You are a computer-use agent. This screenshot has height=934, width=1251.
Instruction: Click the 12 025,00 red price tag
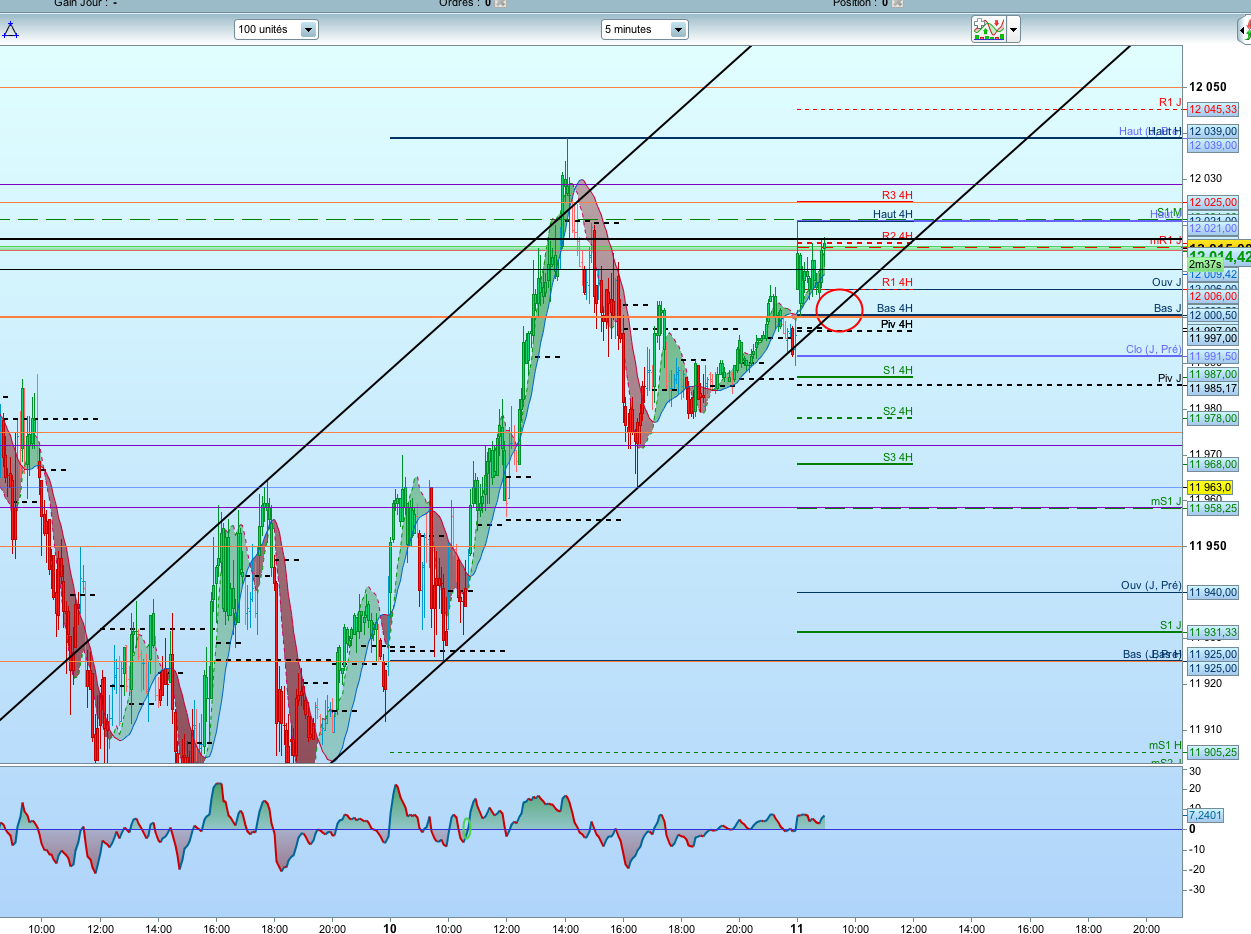1212,202
